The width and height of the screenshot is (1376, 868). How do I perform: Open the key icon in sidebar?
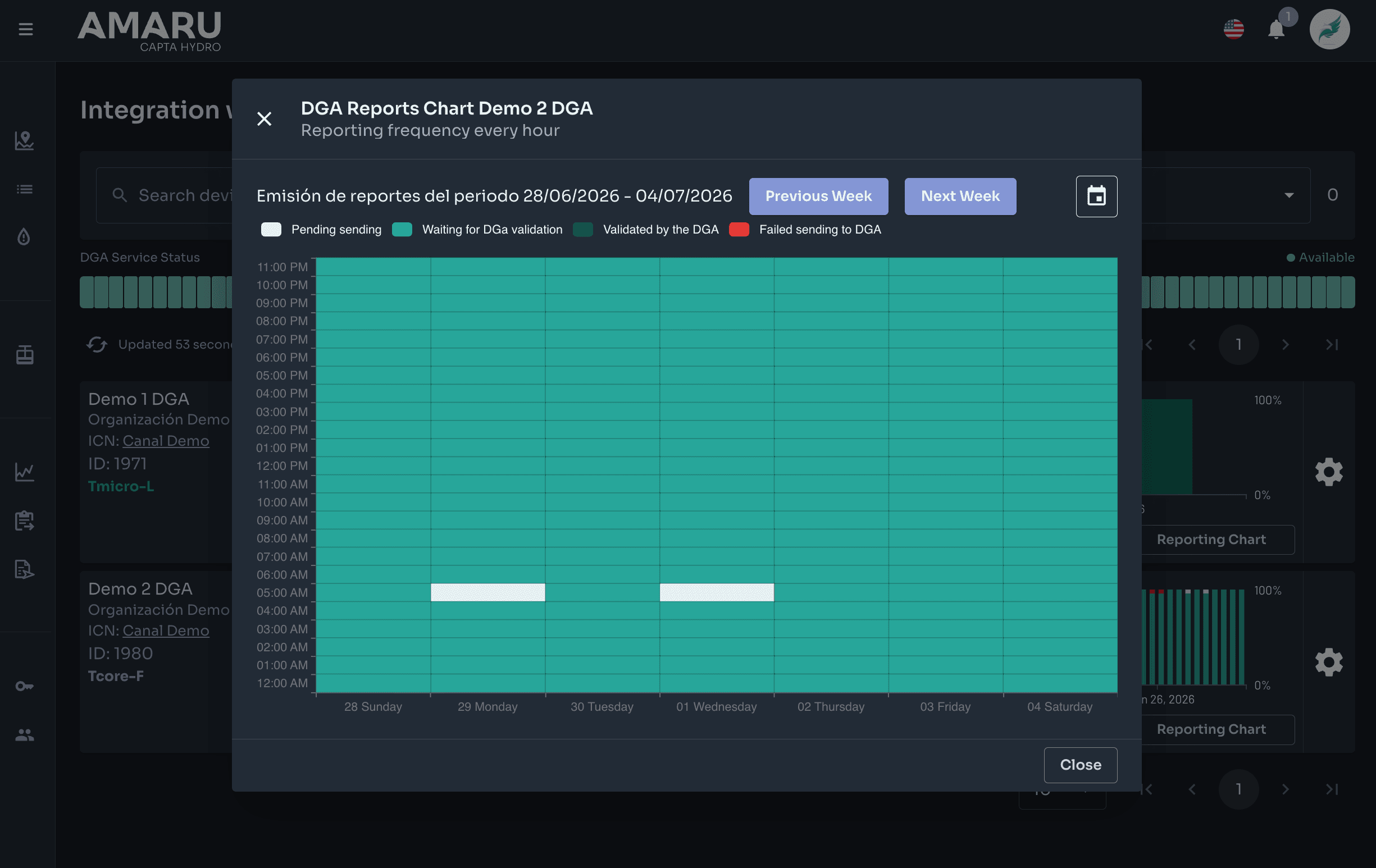[25, 686]
